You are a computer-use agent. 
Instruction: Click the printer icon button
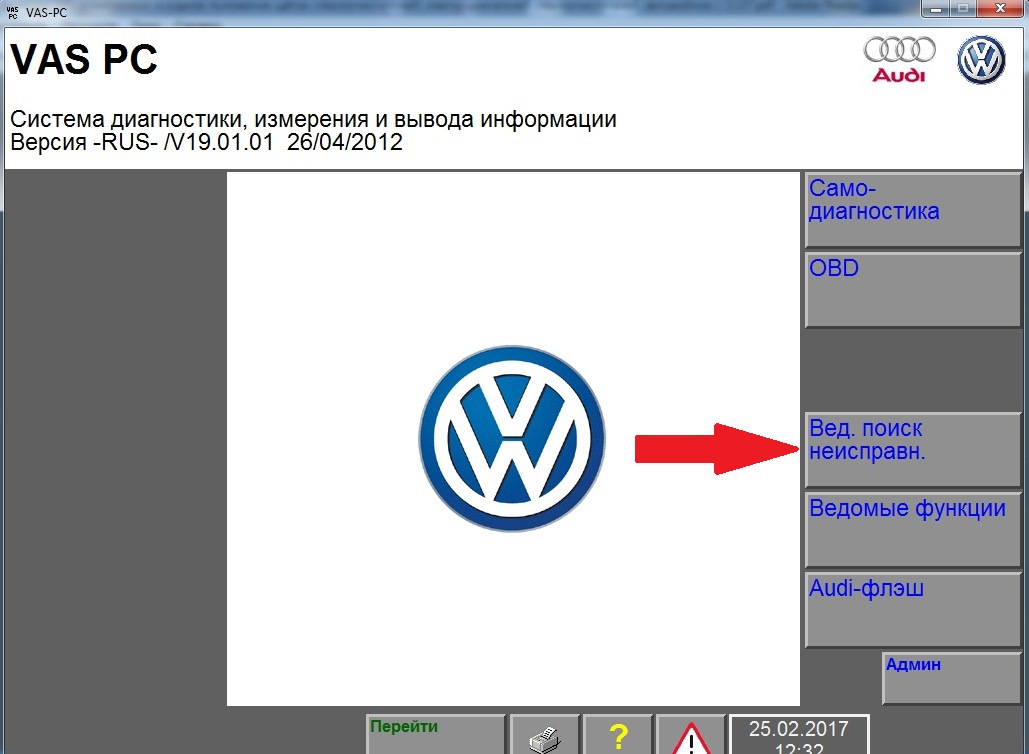[545, 734]
